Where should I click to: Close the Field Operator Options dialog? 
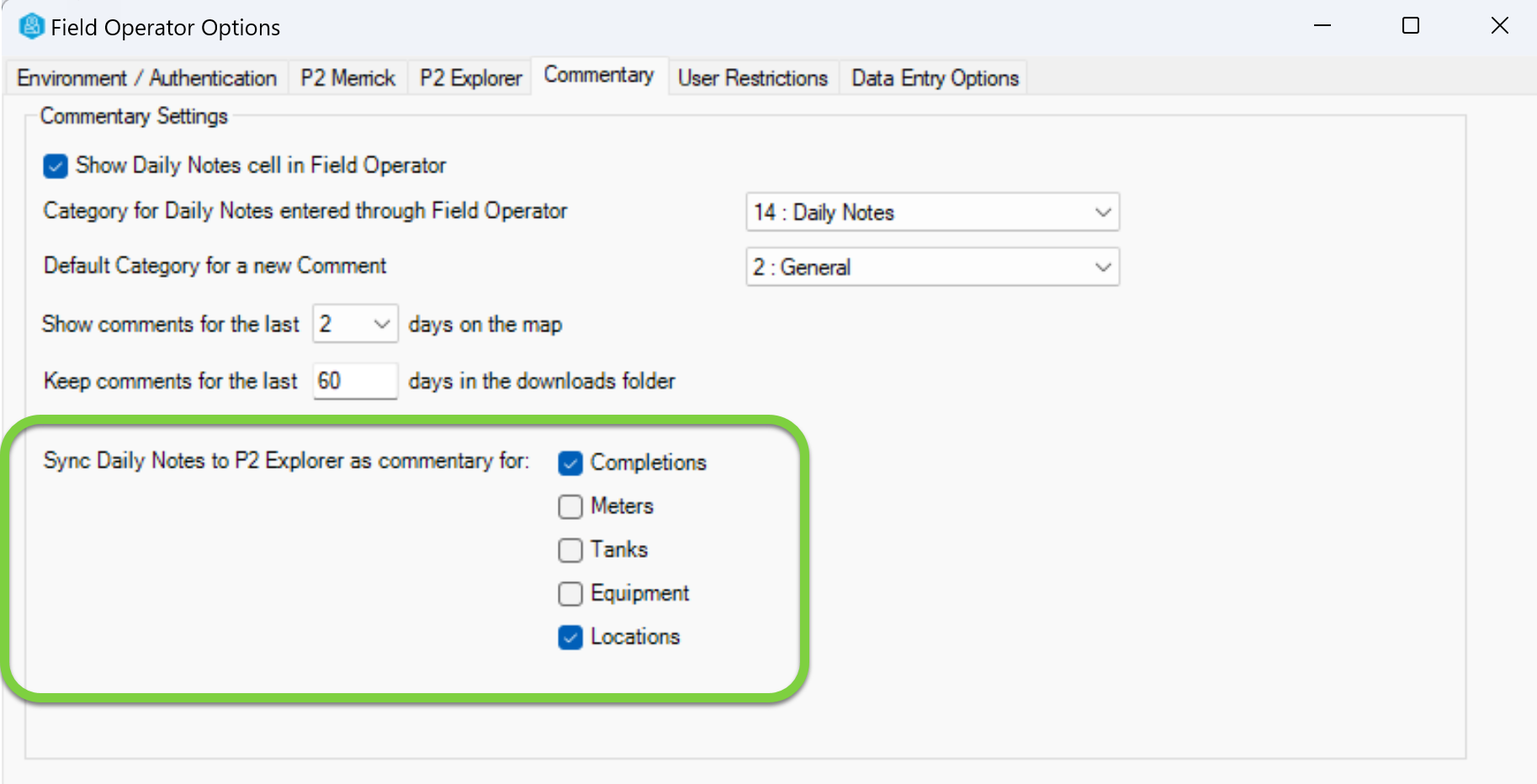[x=1499, y=26]
